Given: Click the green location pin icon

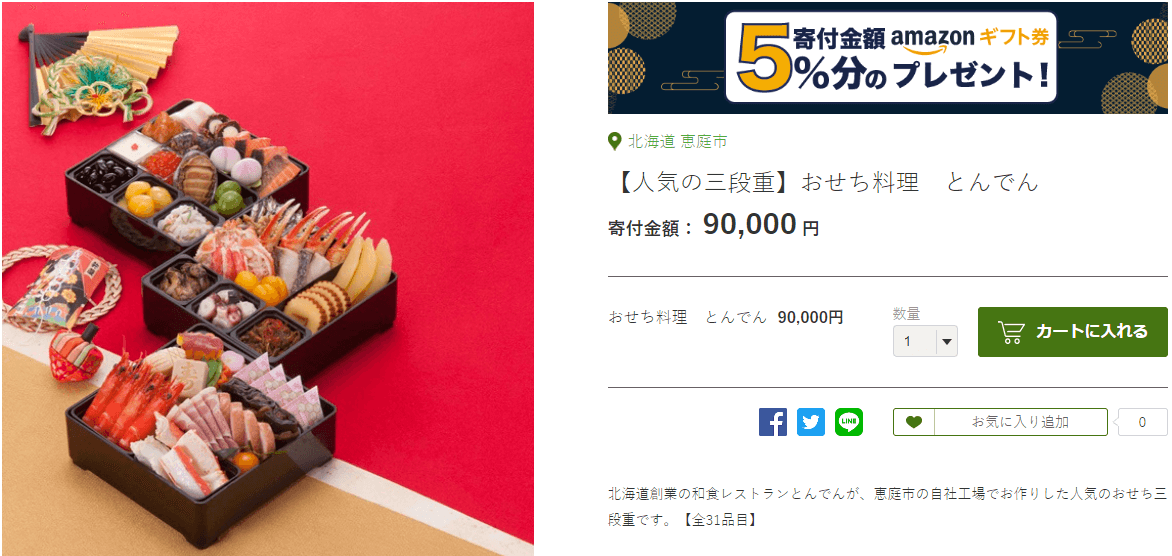Looking at the screenshot, I should coord(614,140).
